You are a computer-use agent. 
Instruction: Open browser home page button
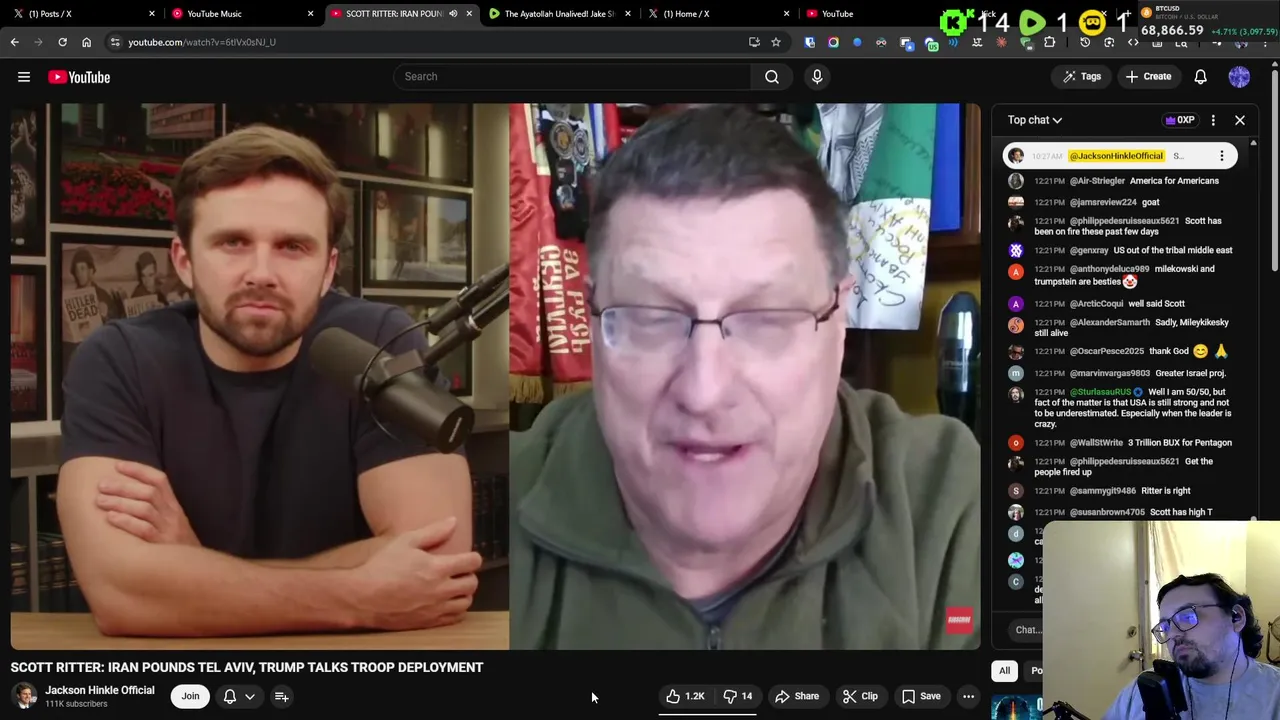coord(86,42)
